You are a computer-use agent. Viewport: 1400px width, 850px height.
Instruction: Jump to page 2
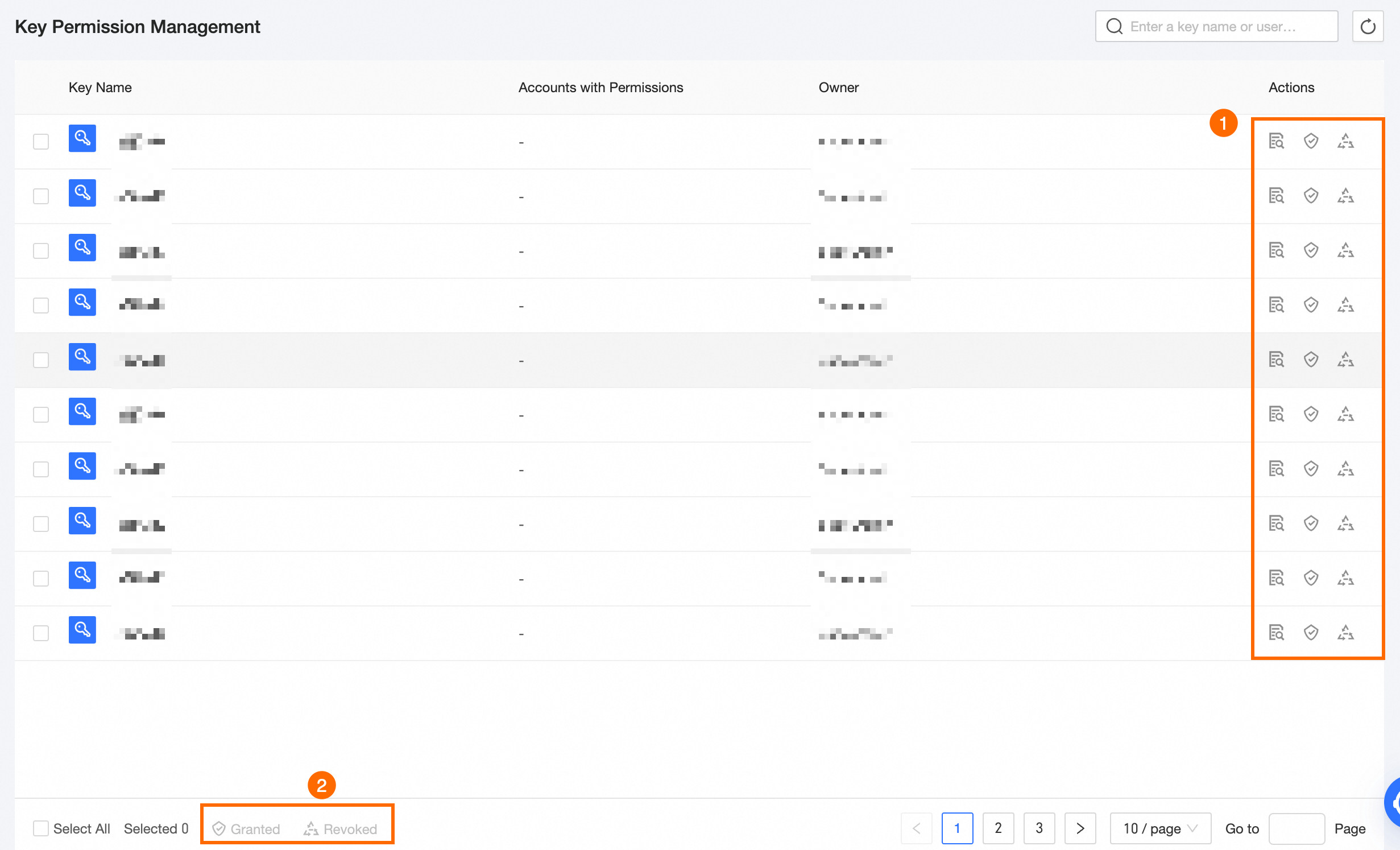(998, 828)
